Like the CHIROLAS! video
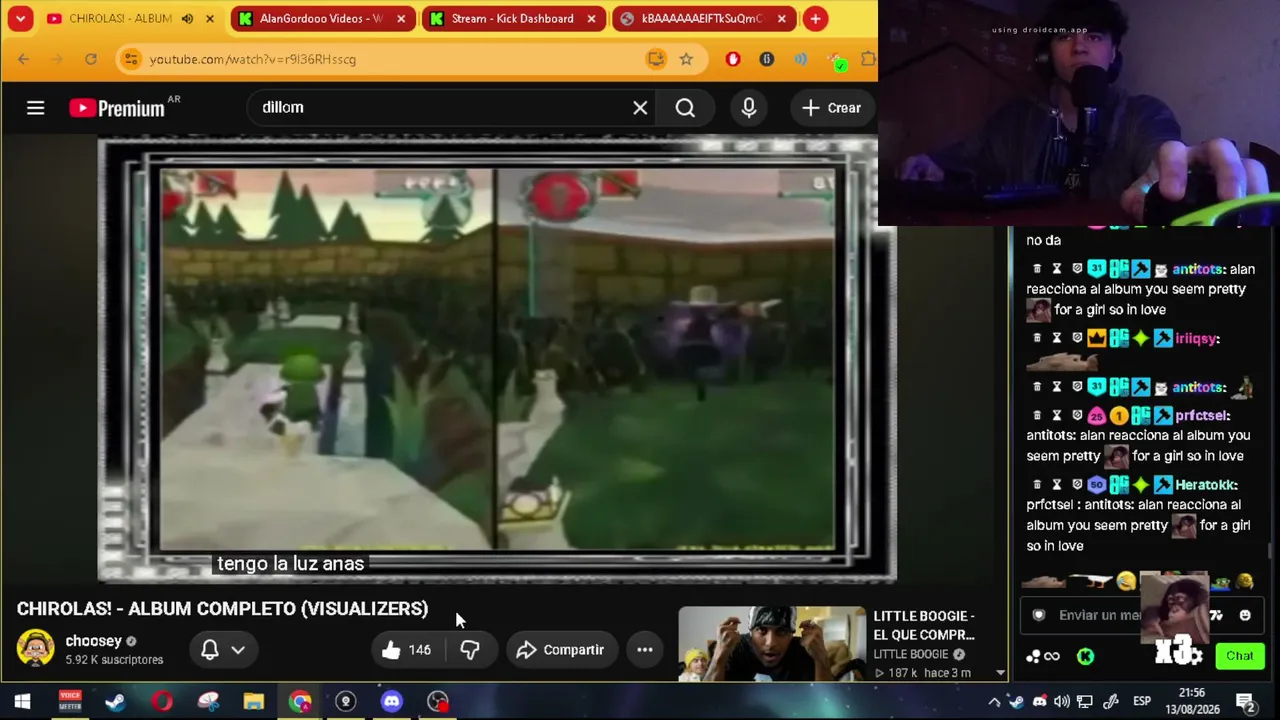Image resolution: width=1280 pixels, height=720 pixels. [406, 650]
